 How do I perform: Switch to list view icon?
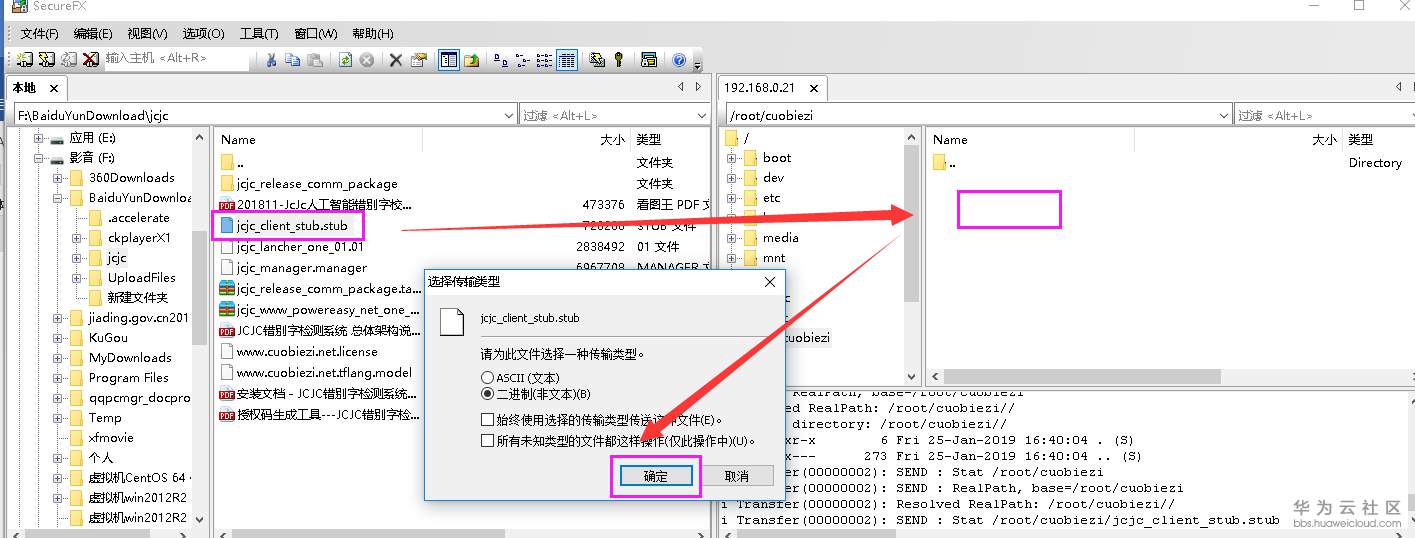(x=544, y=59)
